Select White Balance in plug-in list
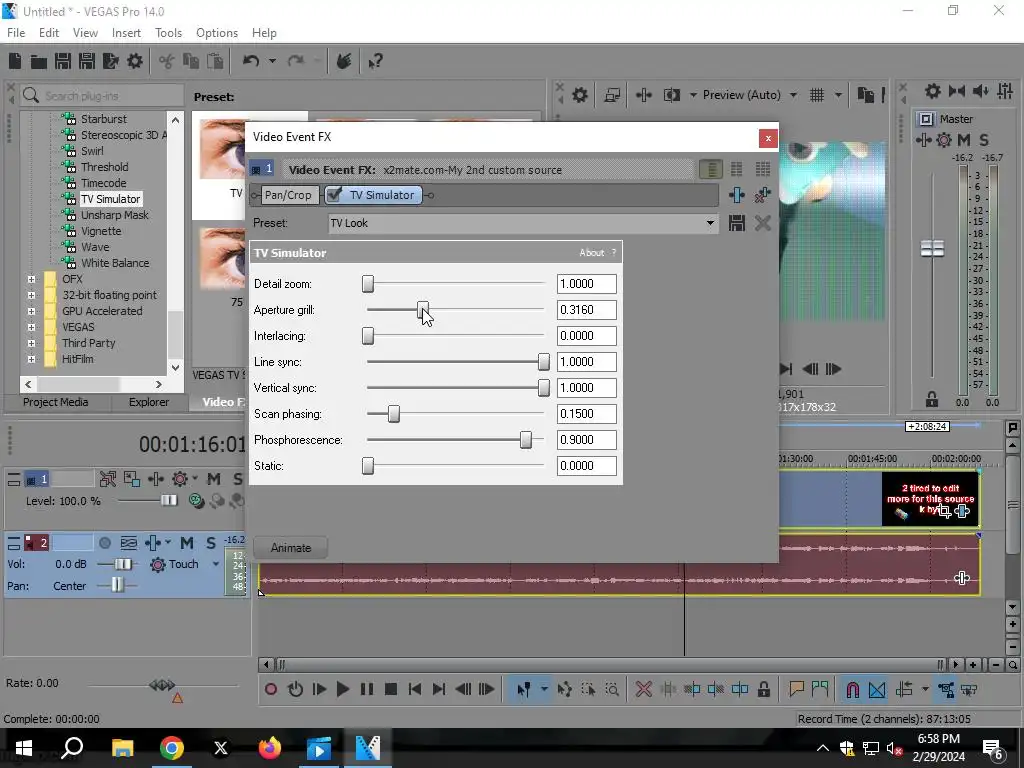Viewport: 1024px width, 768px height. 114,263
